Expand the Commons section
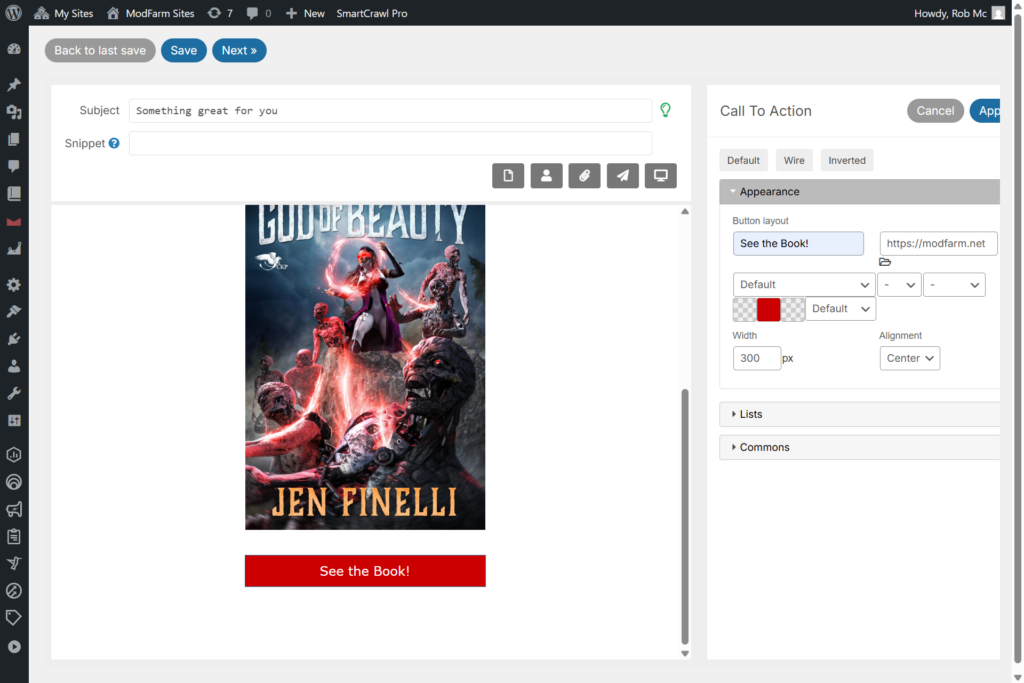Viewport: 1024px width, 683px height. point(764,447)
